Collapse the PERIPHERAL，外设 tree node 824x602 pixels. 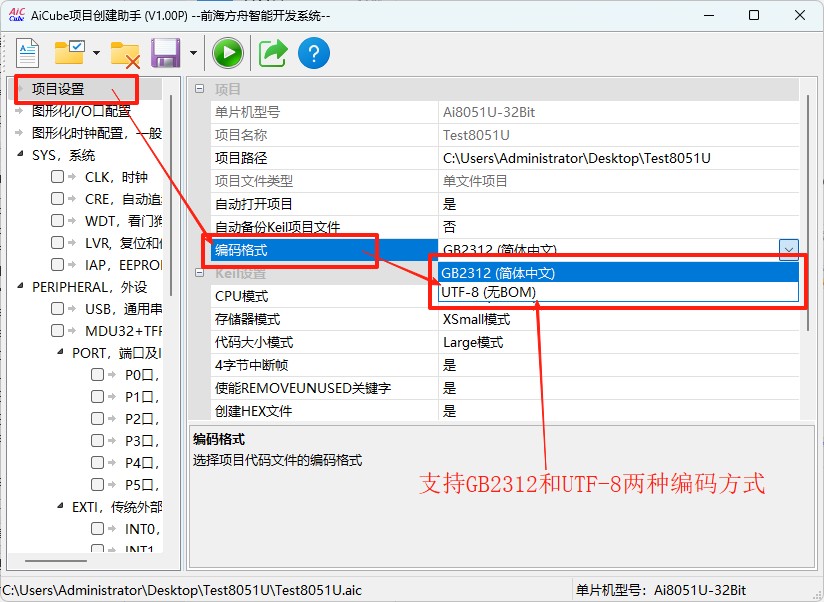(x=20, y=286)
